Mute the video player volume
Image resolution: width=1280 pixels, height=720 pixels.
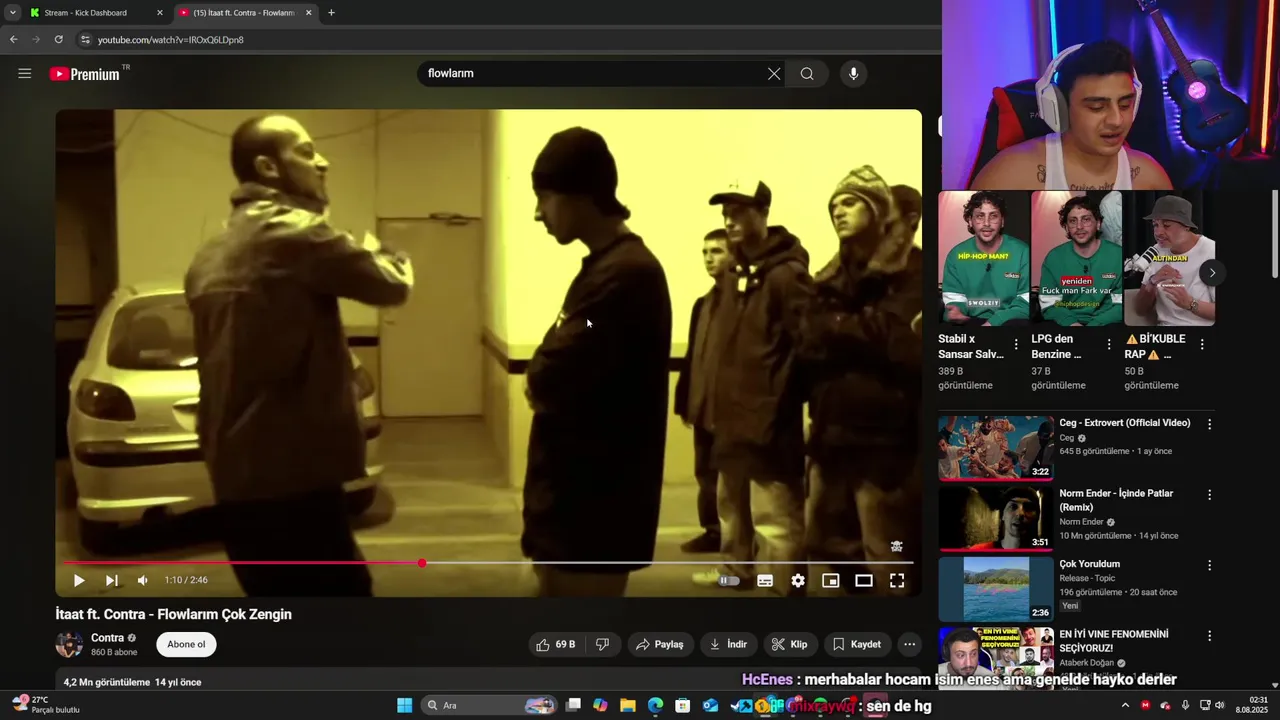(x=143, y=580)
